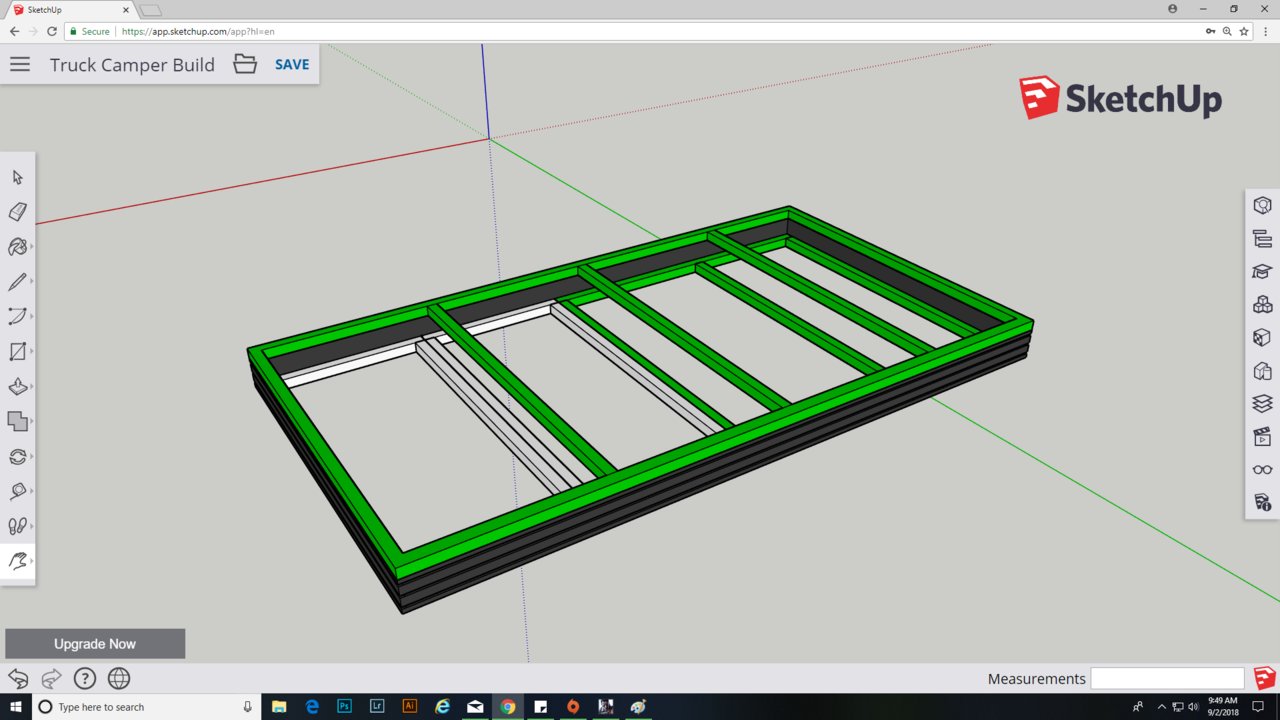Select the SketchUp browser tab
Viewport: 1280px width, 720px height.
coord(68,9)
